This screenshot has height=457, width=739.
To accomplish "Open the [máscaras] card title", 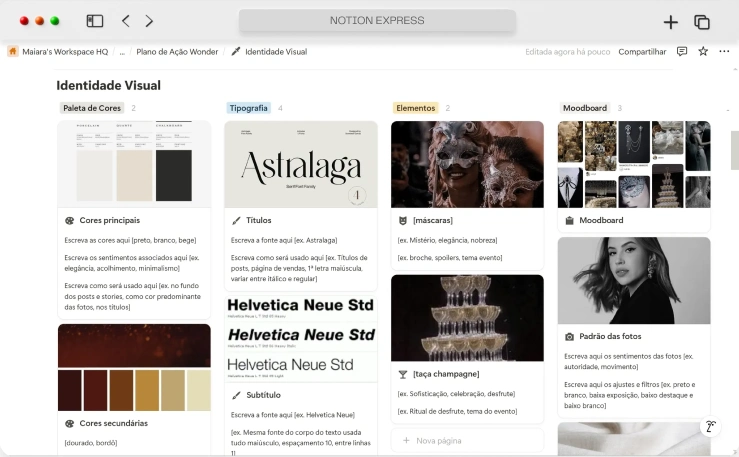I will tap(433, 220).
